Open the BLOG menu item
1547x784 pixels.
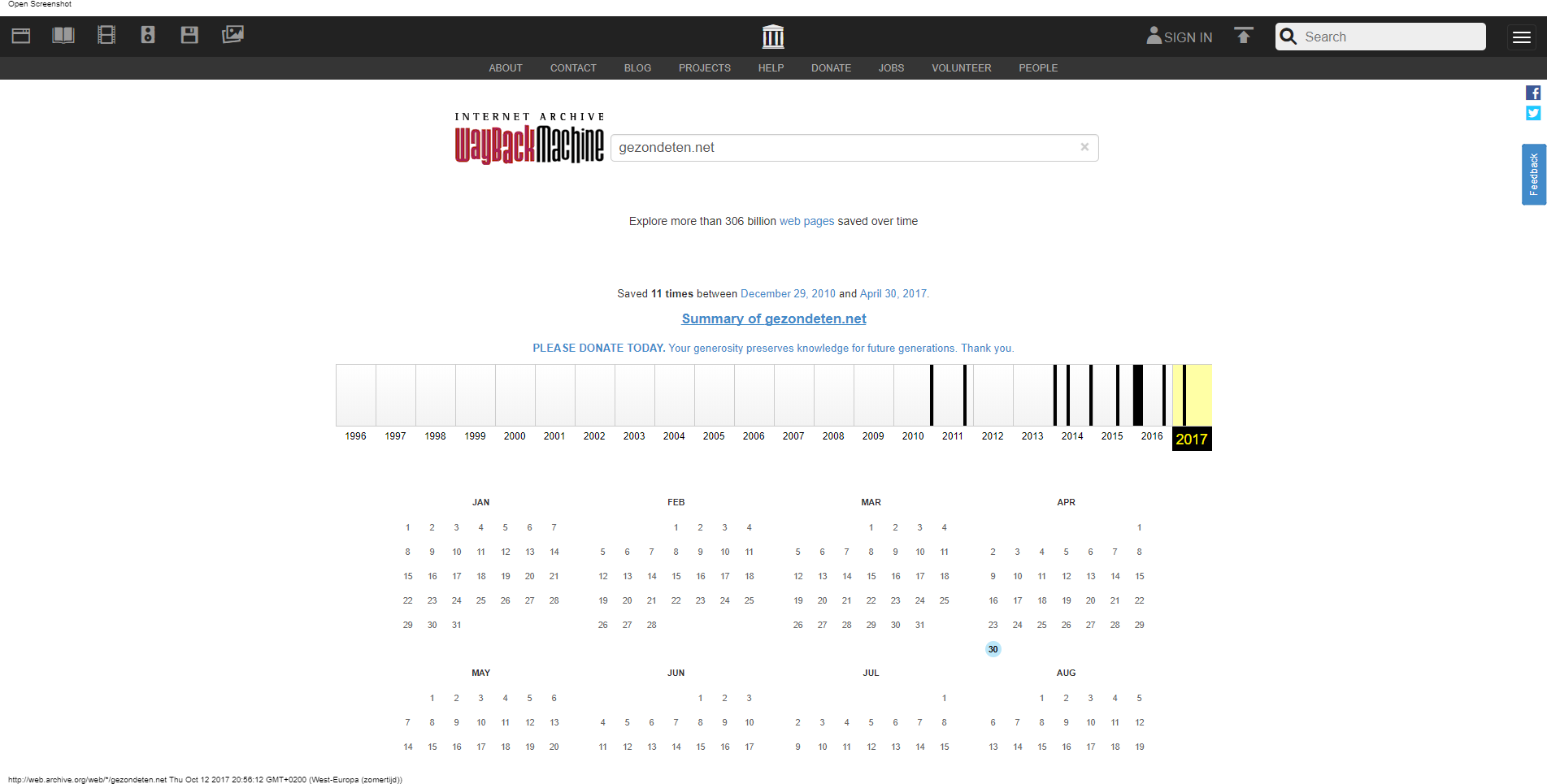(637, 68)
